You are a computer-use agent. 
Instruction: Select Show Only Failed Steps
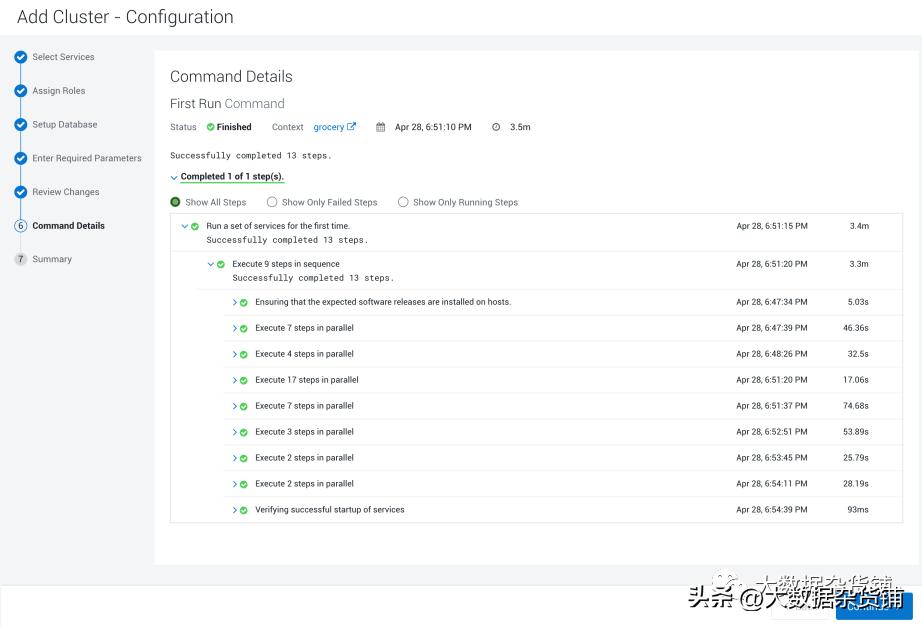tap(271, 201)
